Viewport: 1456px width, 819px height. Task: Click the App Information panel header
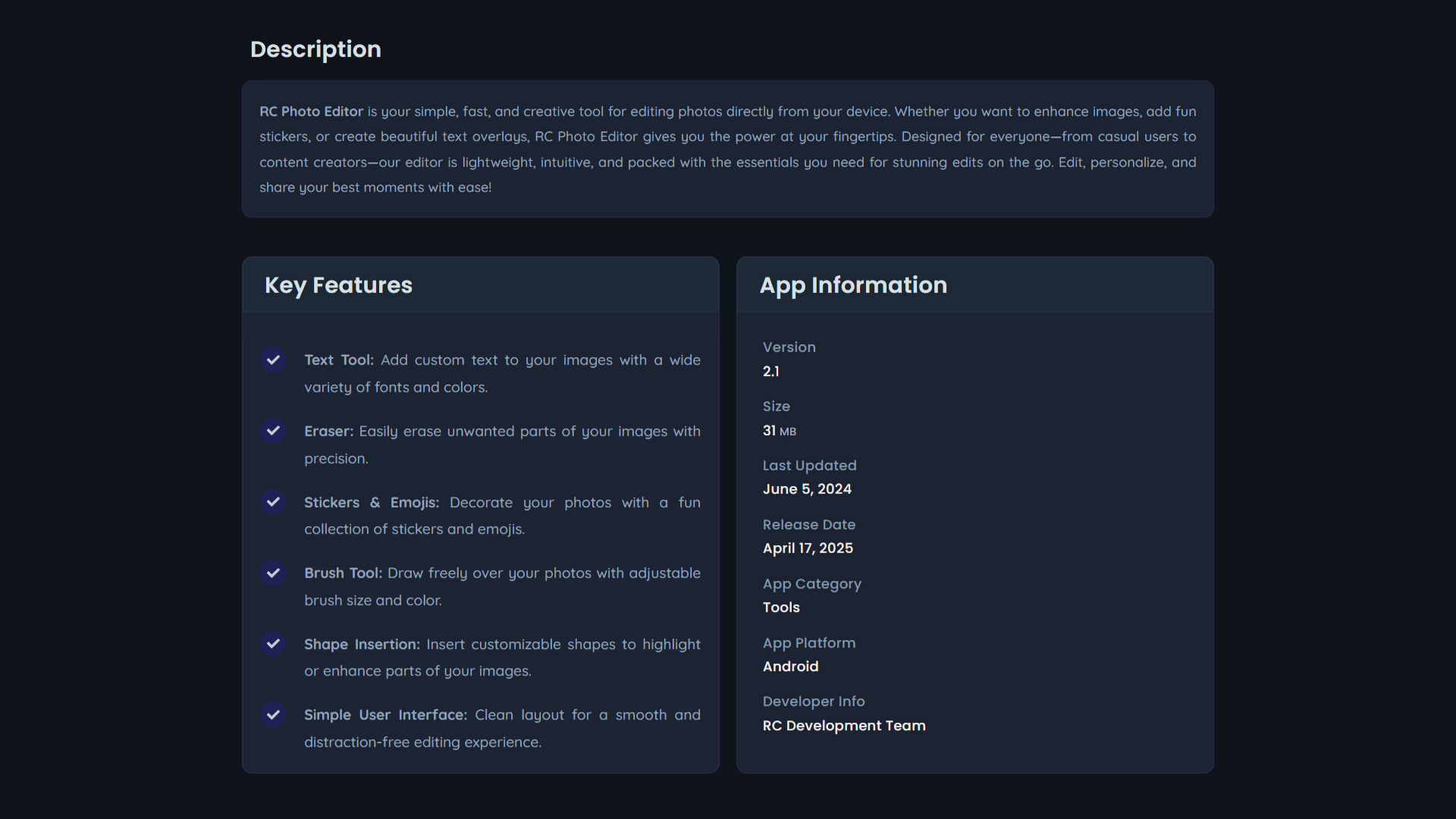point(853,285)
